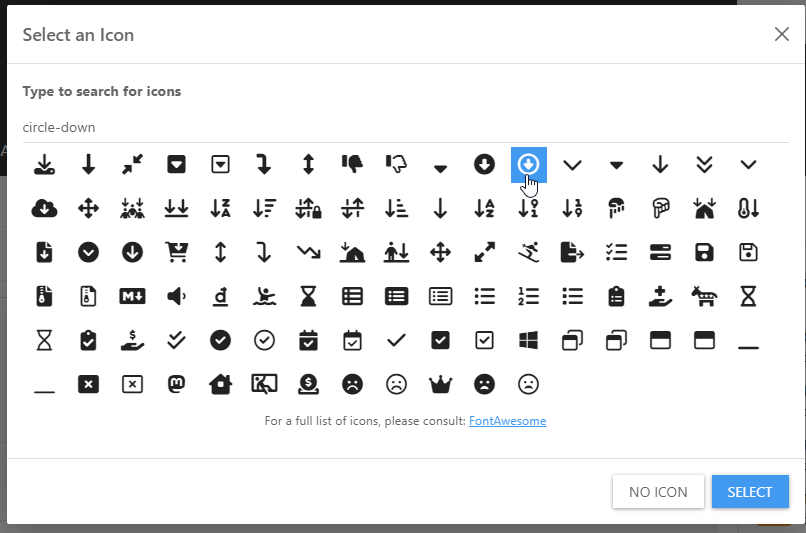Image resolution: width=806 pixels, height=533 pixels.
Task: Select the Mastodon logo icon
Action: 176,384
